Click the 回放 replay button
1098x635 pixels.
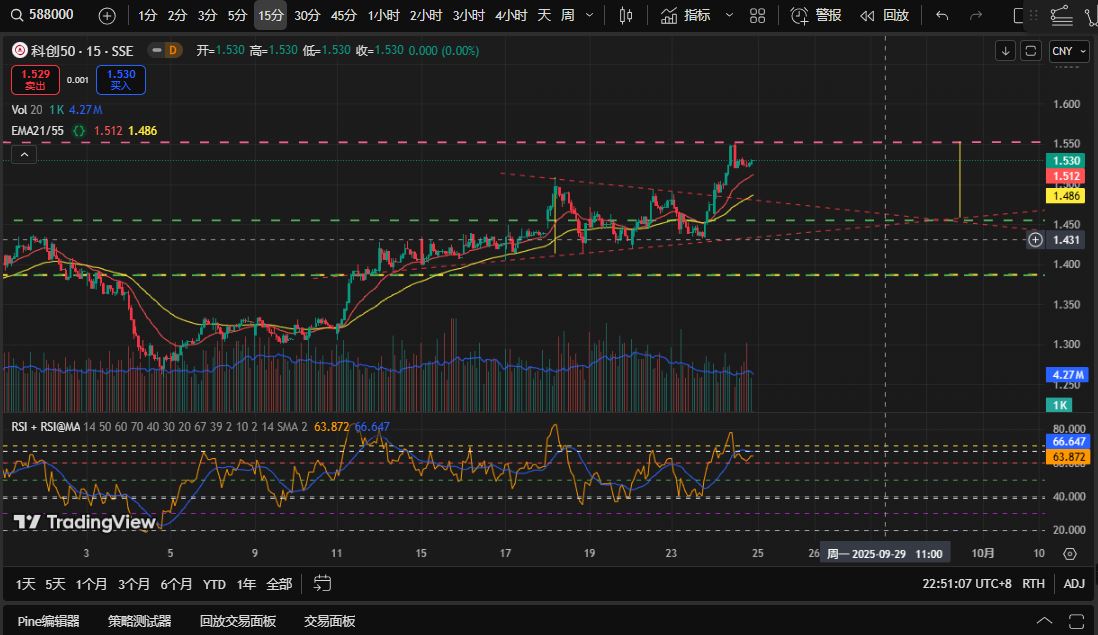tap(885, 16)
